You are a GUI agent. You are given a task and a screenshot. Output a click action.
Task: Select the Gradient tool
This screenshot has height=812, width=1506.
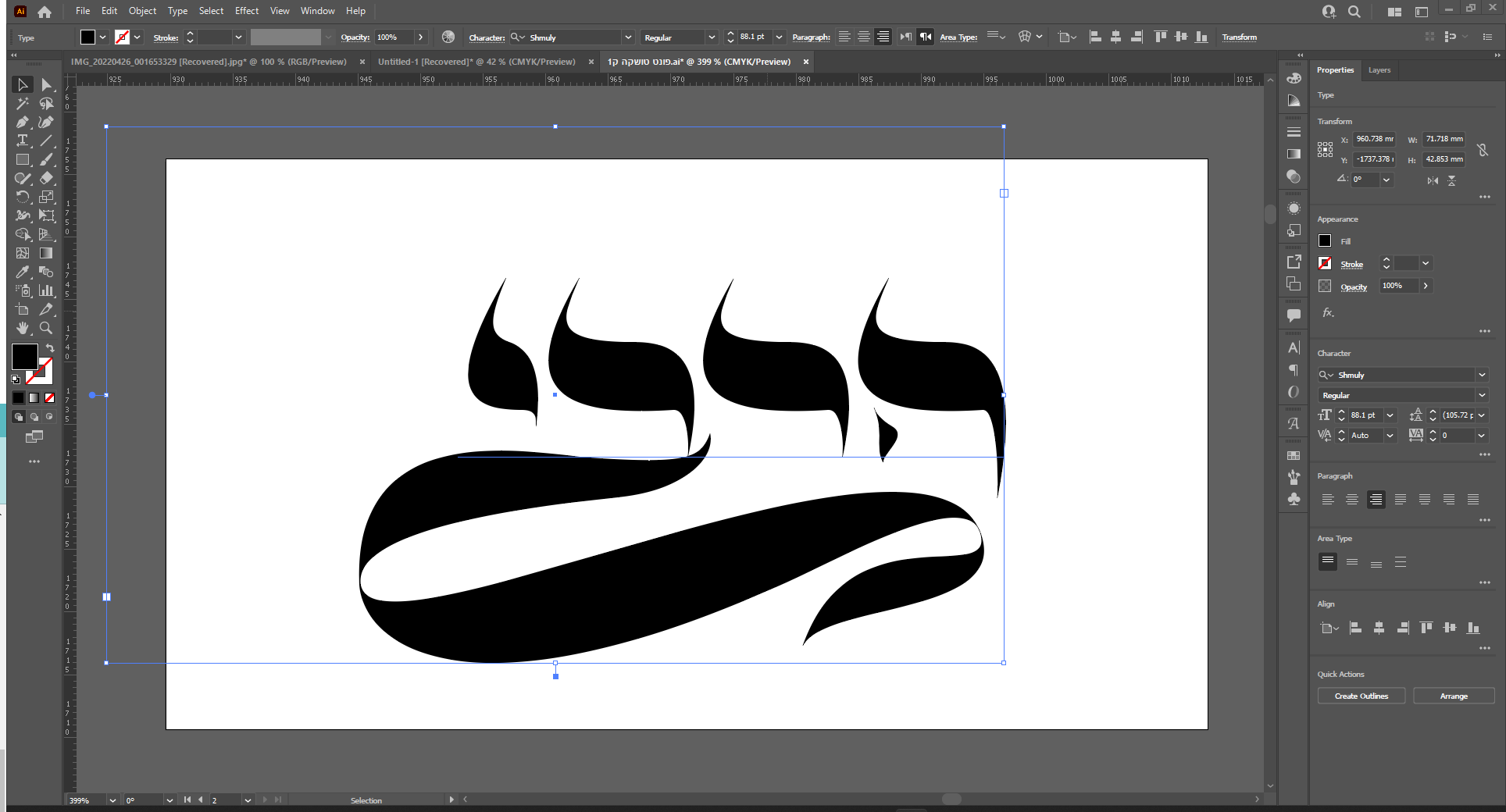46,253
